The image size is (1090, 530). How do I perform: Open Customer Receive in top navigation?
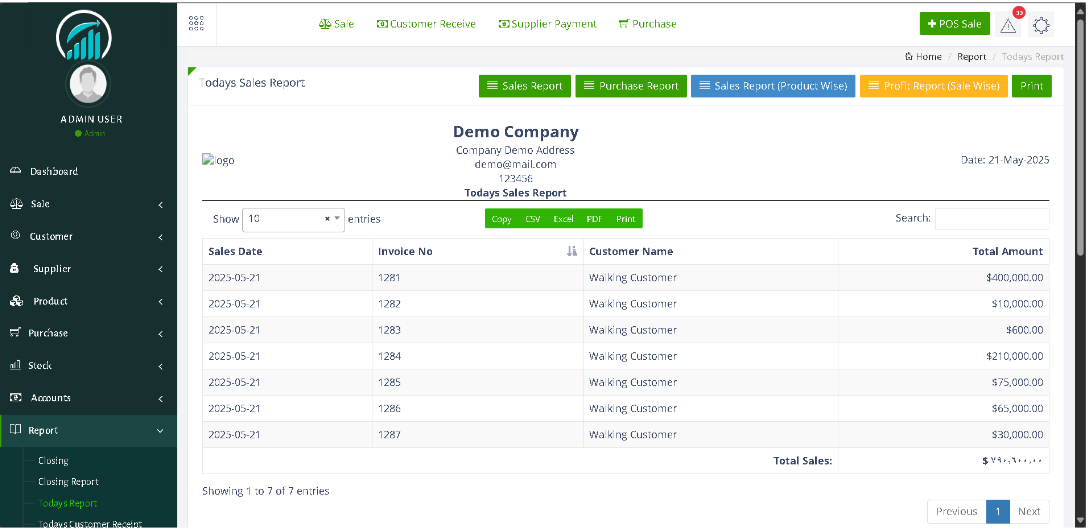tap(426, 24)
